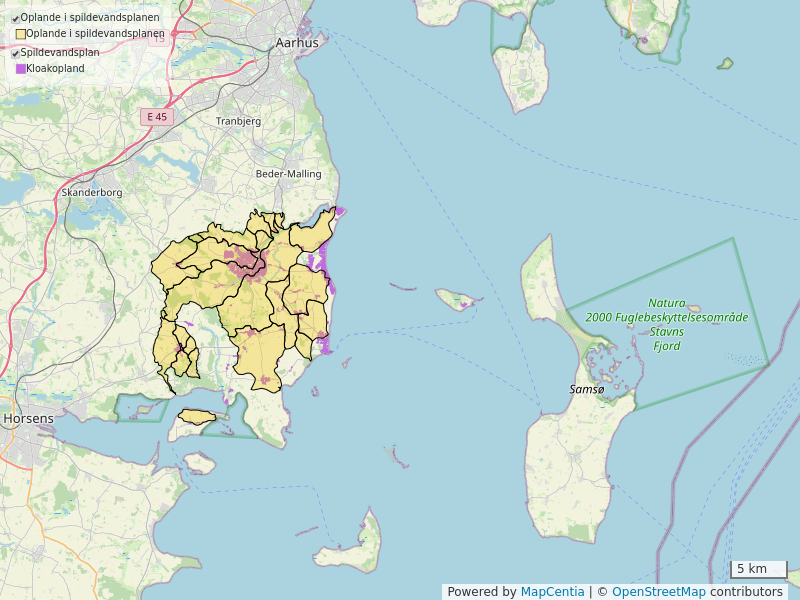The height and width of the screenshot is (600, 800).
Task: Select the Aarhus city label
Action: [x=297, y=43]
